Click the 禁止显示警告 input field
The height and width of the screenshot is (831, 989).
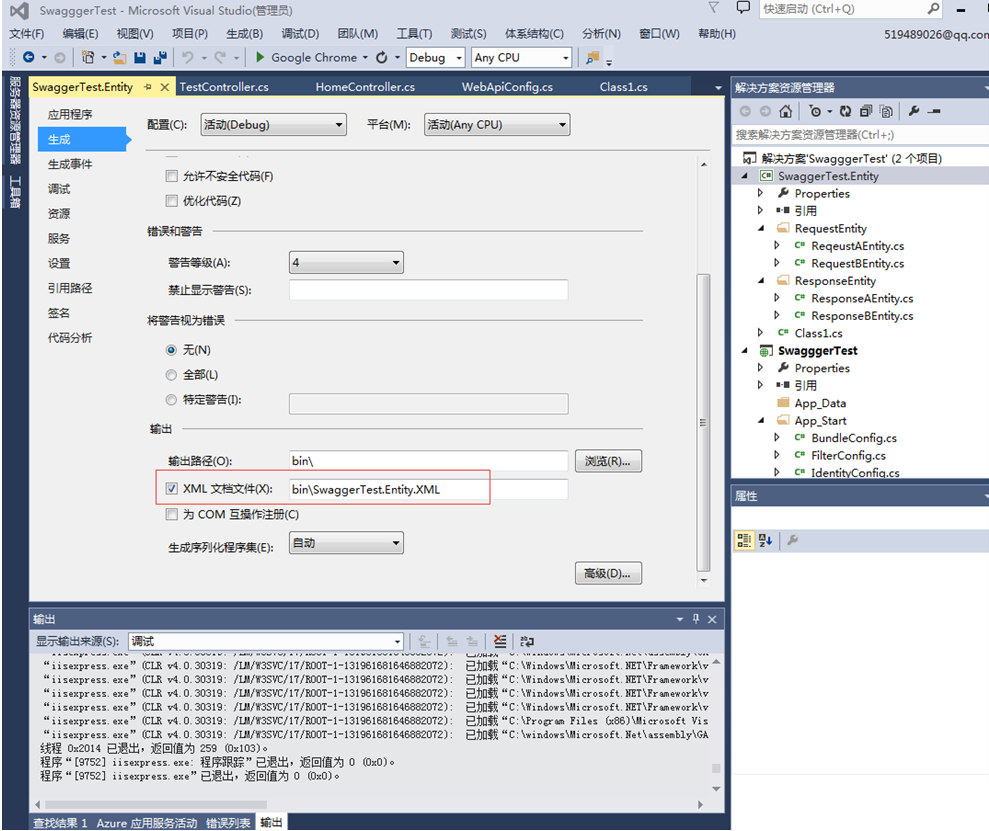[x=428, y=290]
